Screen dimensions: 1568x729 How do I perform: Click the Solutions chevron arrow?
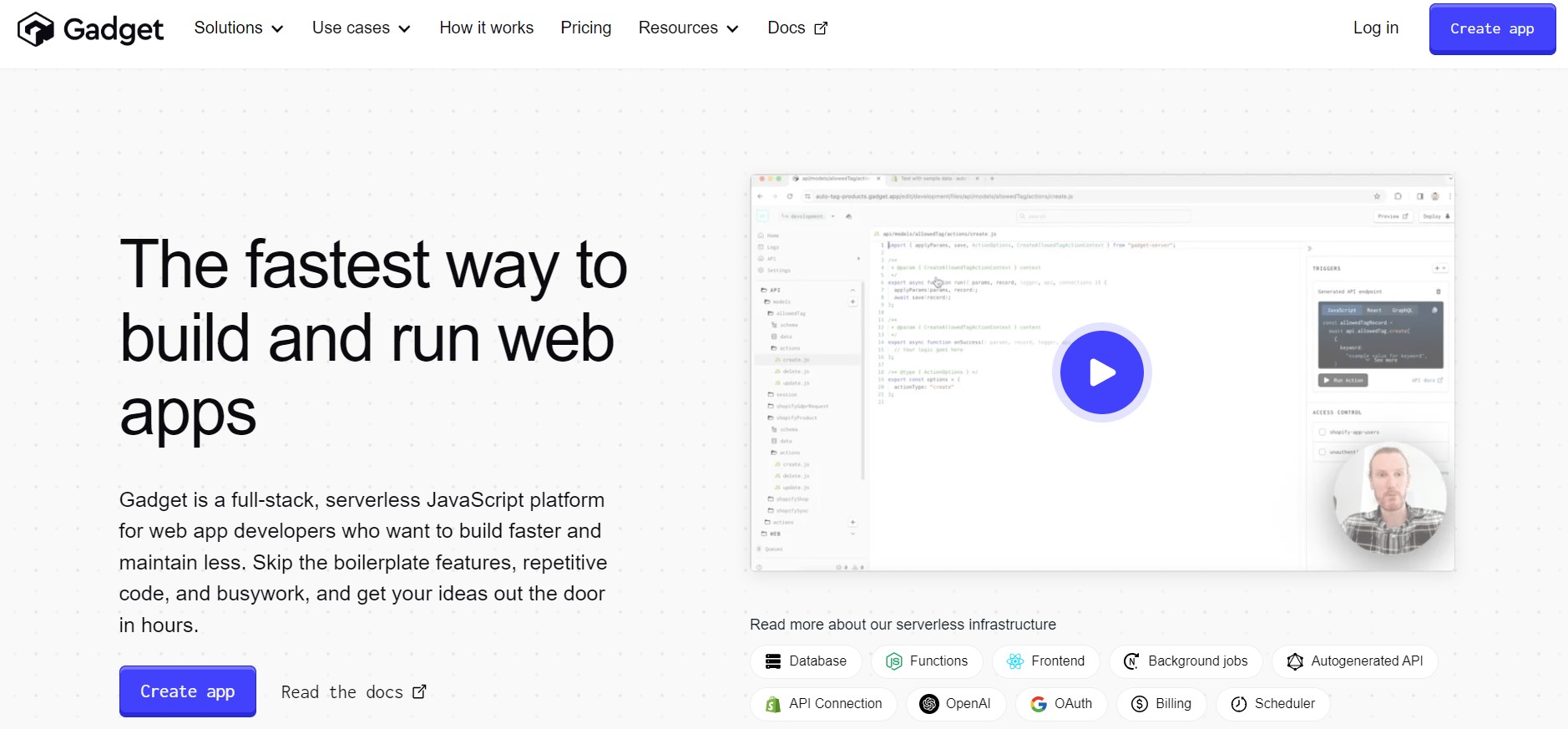click(277, 29)
